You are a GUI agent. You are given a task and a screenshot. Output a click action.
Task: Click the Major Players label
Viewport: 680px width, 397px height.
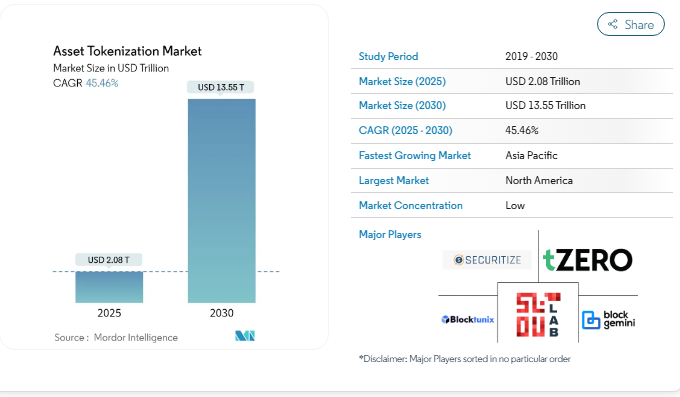coord(390,234)
